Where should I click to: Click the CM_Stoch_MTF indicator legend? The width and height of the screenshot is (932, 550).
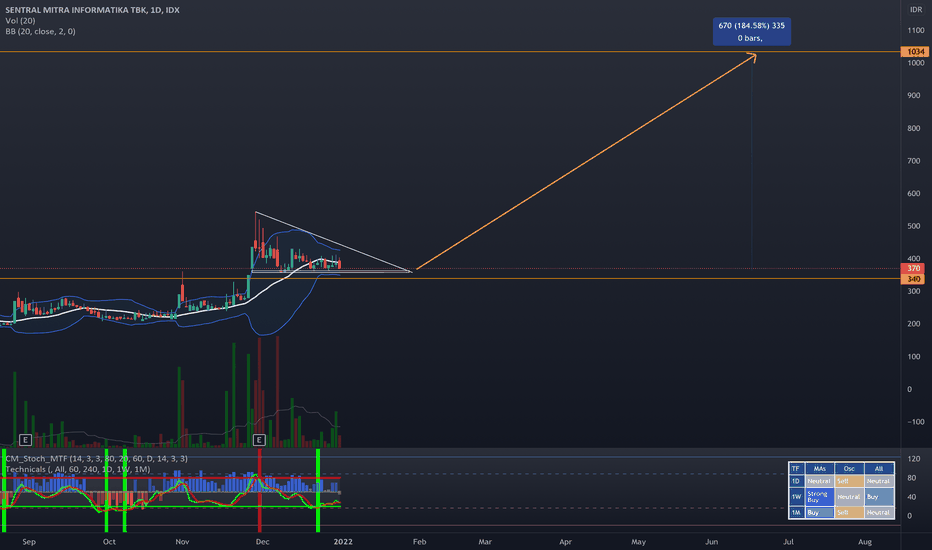96,458
